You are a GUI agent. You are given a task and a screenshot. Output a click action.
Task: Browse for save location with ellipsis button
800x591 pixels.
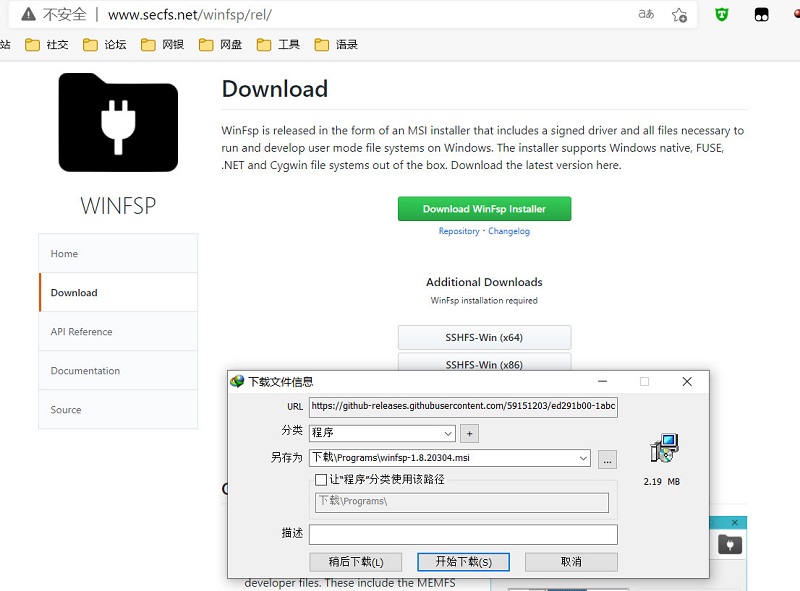click(607, 459)
